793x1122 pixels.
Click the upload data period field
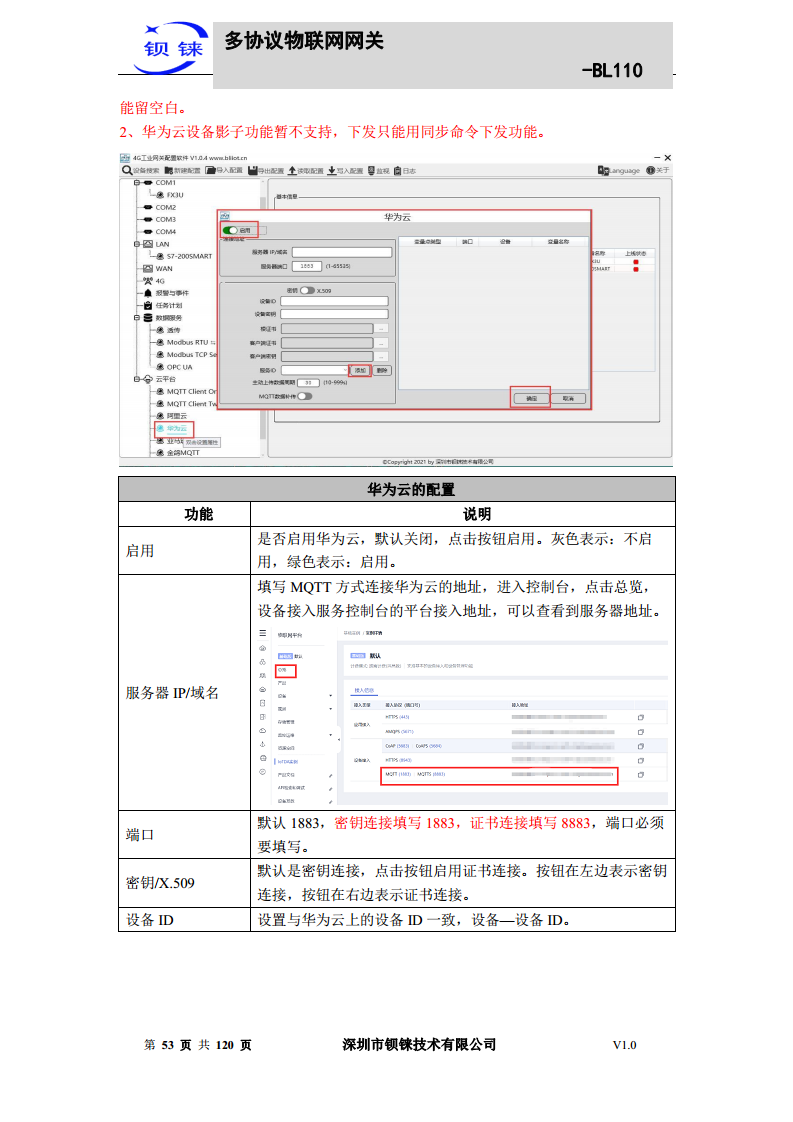[x=308, y=383]
